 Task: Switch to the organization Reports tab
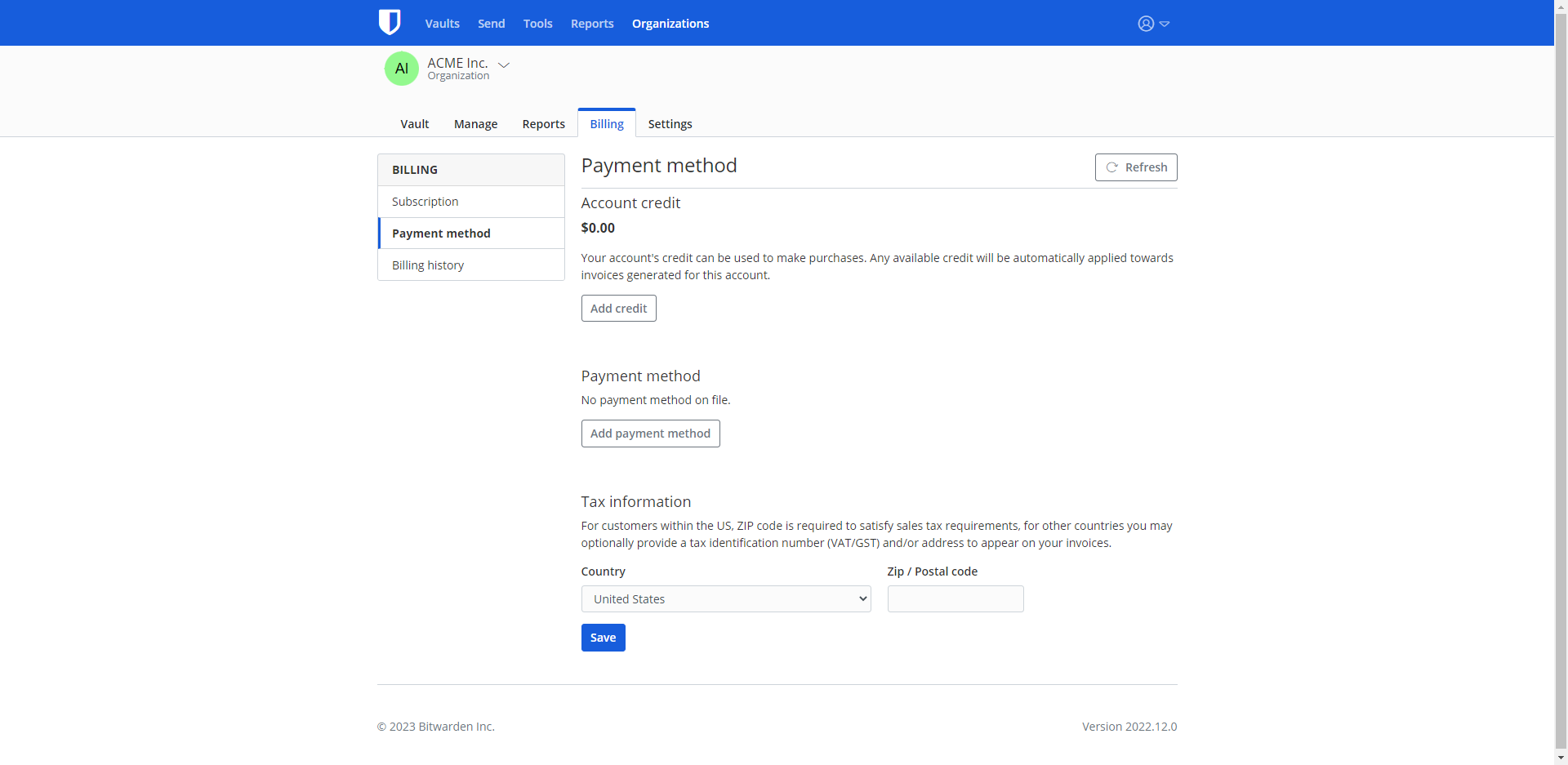[544, 124]
